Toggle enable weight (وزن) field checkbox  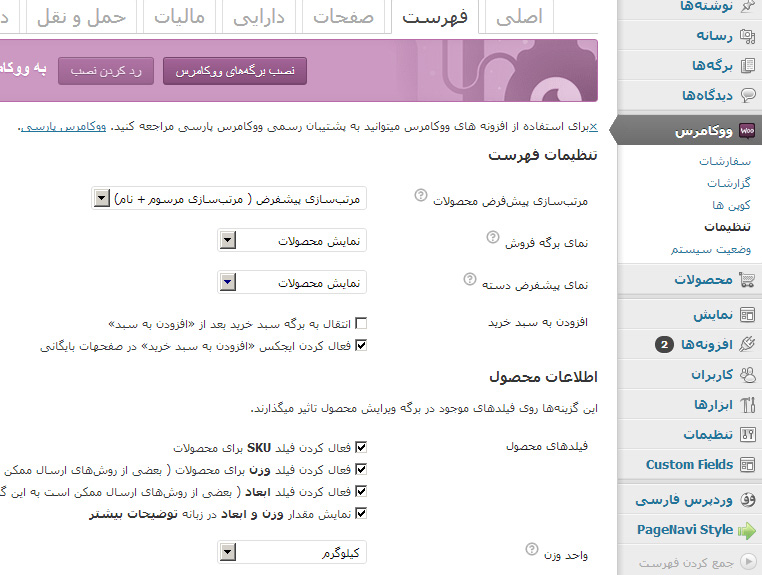pyautogui.click(x=361, y=470)
